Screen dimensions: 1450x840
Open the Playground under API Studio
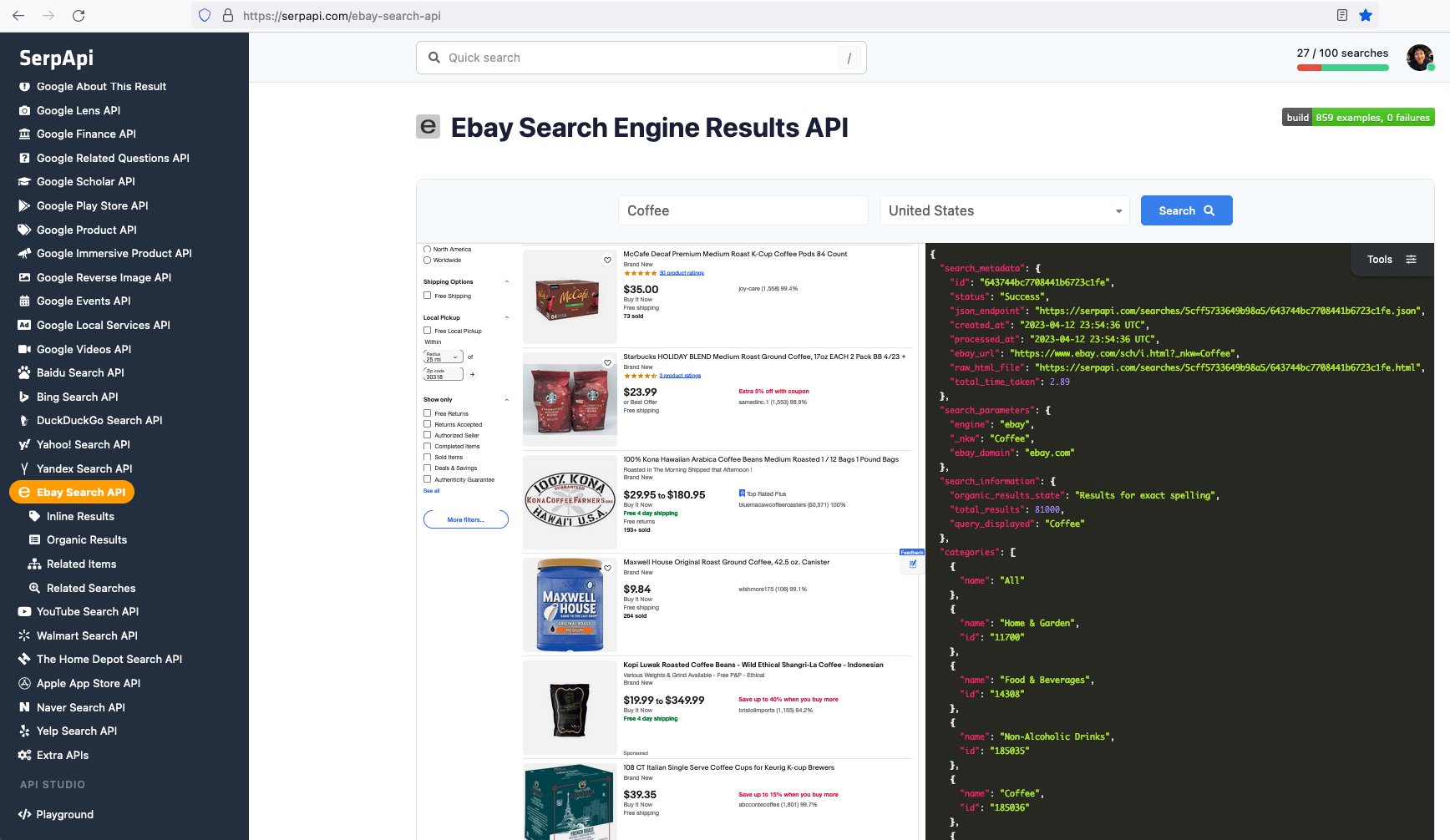click(65, 814)
